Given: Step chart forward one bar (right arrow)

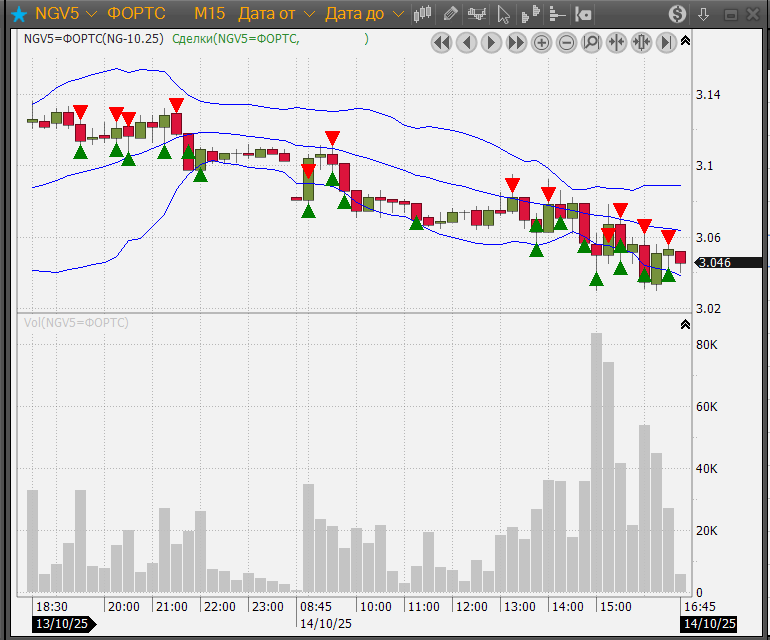Looking at the screenshot, I should pos(491,43).
